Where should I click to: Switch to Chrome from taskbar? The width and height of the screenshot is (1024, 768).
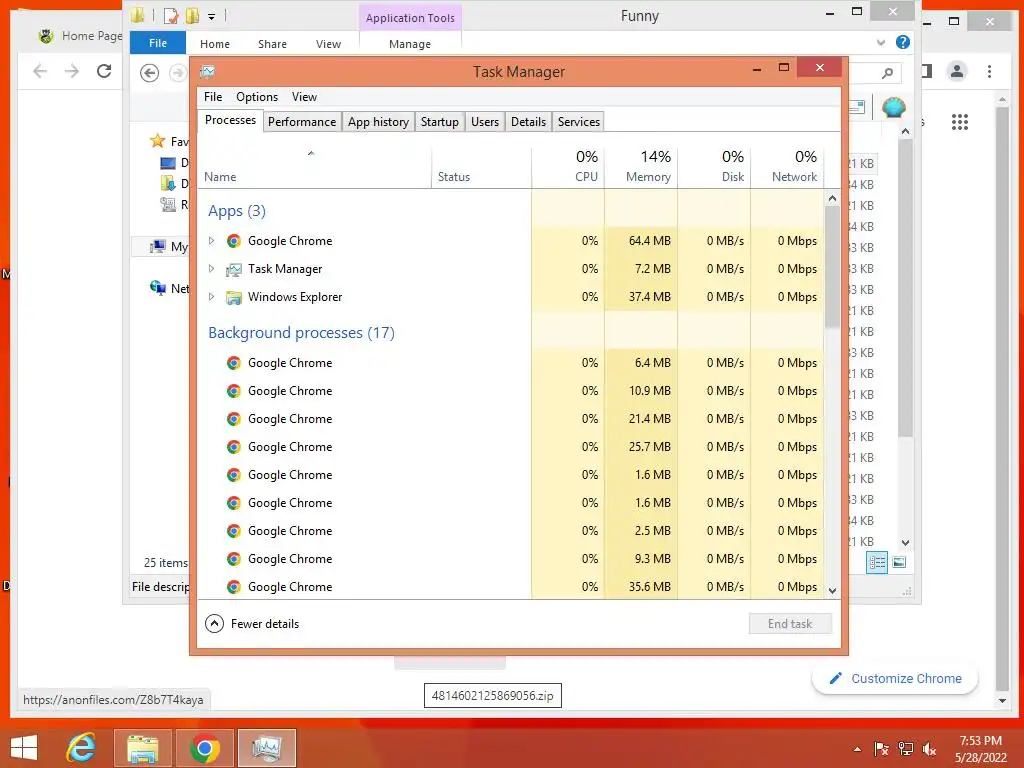pos(204,748)
